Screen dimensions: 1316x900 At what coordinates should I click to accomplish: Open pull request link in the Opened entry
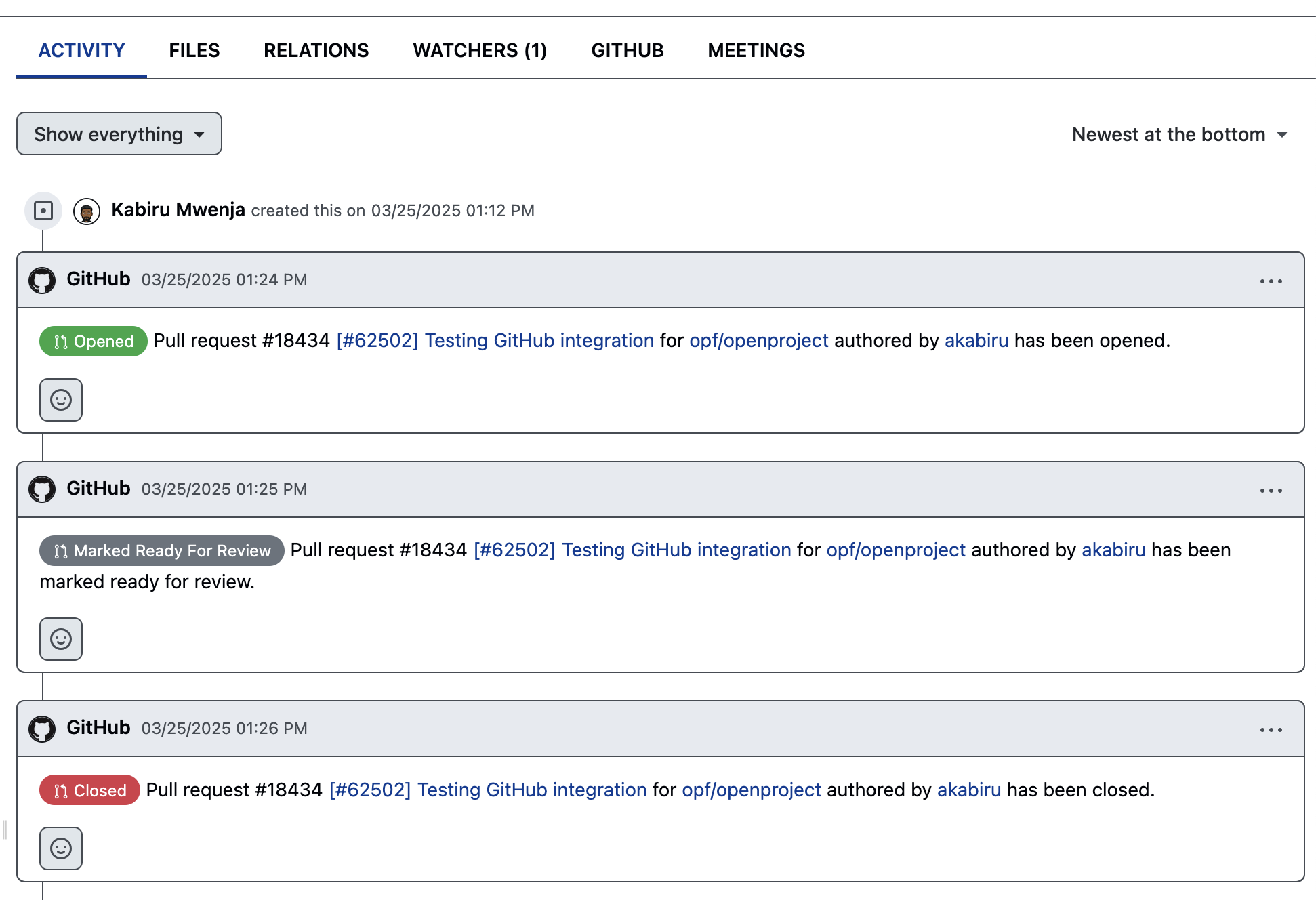(x=495, y=340)
